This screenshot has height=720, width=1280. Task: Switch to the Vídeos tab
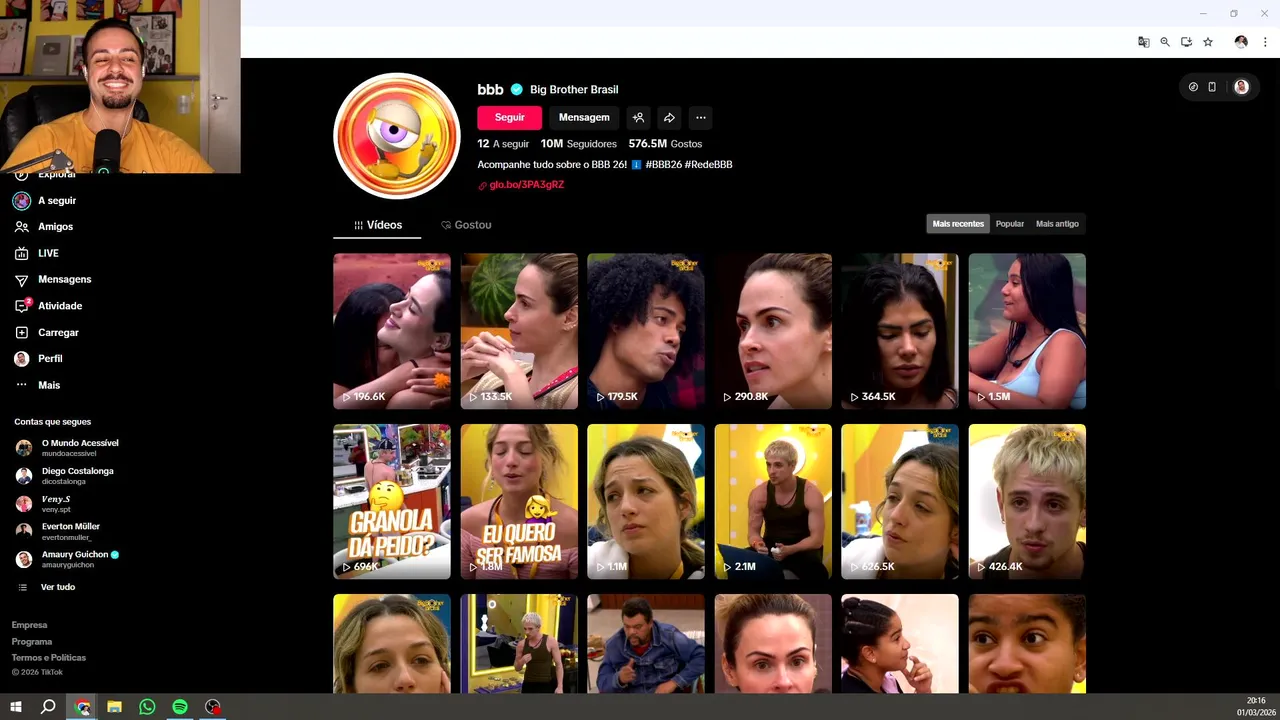click(x=377, y=225)
